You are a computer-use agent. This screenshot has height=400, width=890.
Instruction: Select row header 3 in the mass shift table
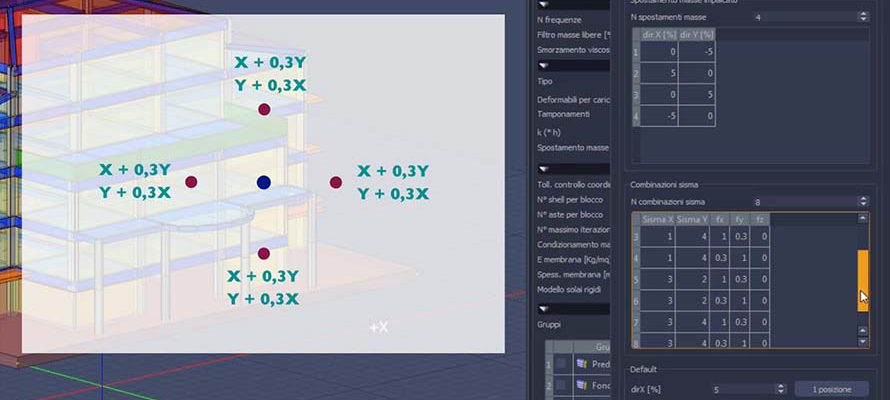tap(636, 95)
